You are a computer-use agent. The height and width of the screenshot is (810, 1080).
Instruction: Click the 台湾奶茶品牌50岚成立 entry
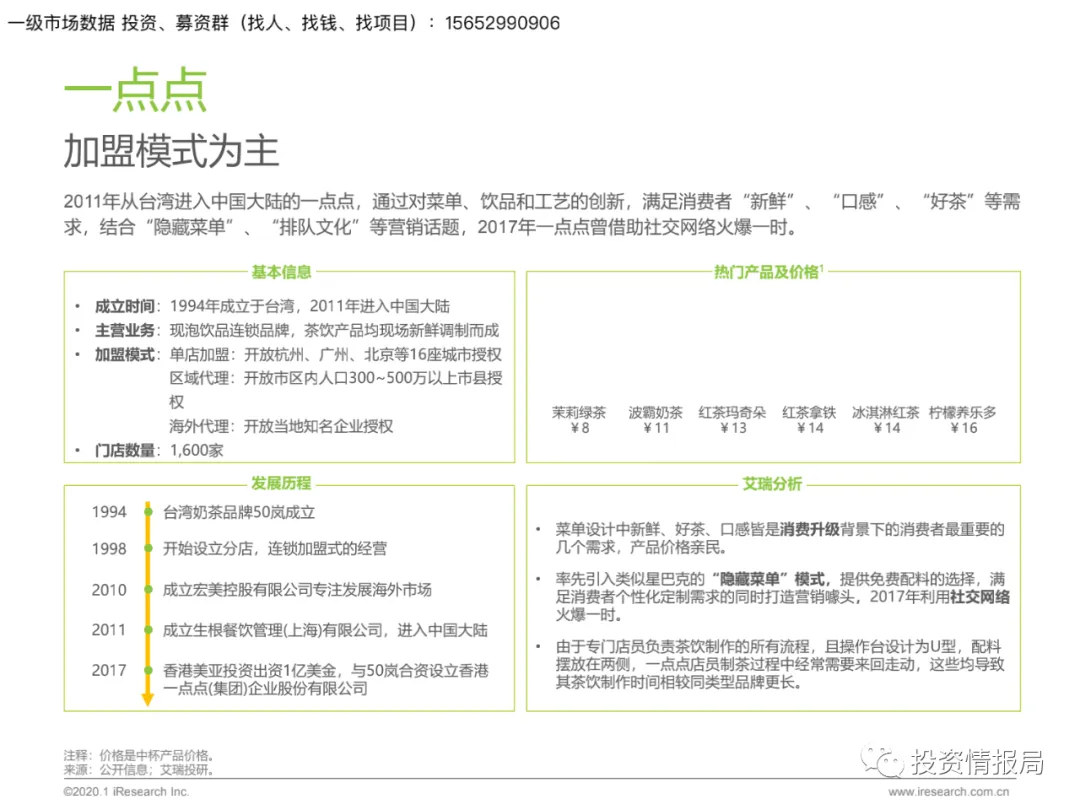click(x=239, y=512)
